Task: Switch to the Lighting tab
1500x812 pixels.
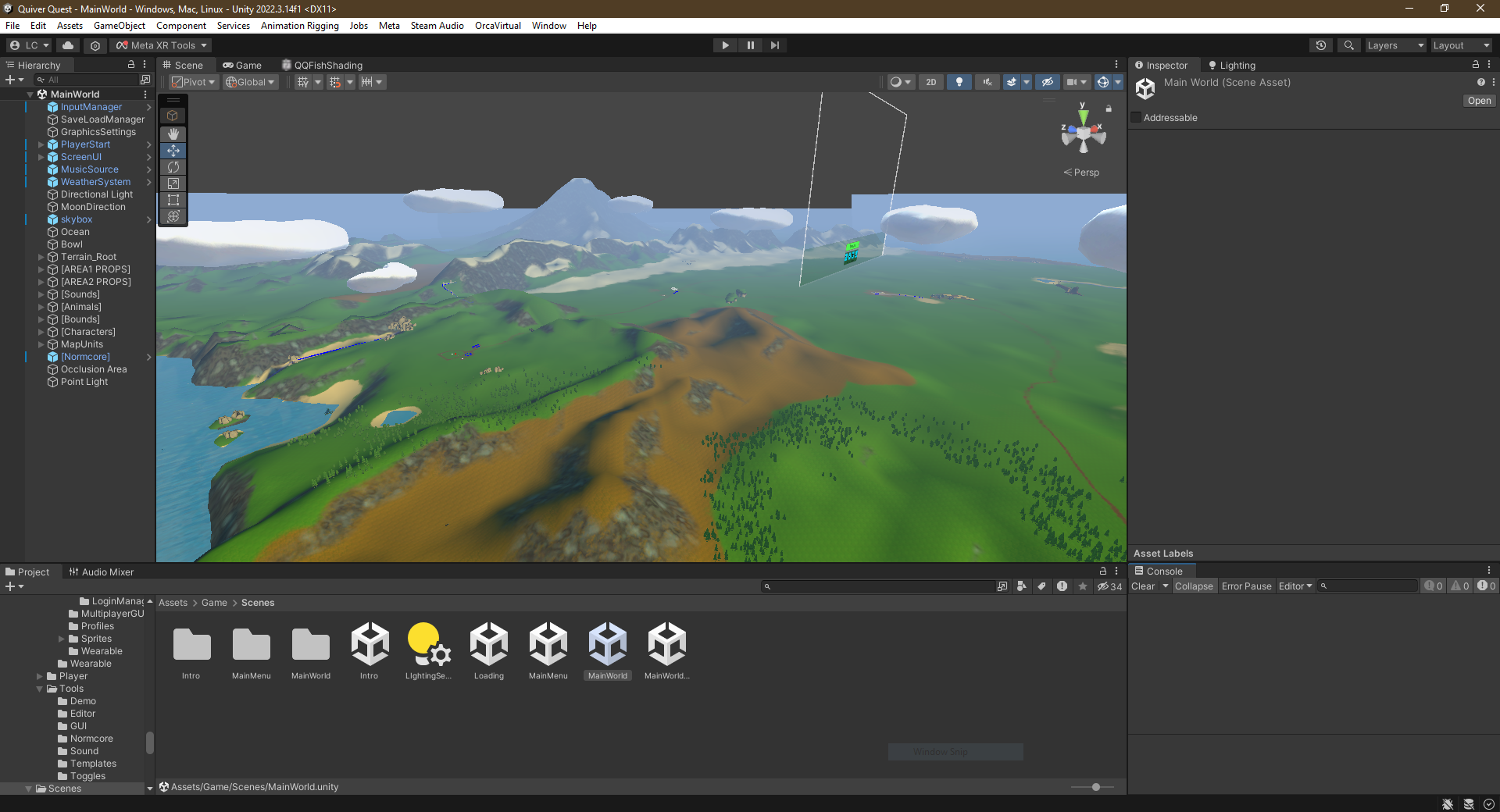Action: 1232,66
